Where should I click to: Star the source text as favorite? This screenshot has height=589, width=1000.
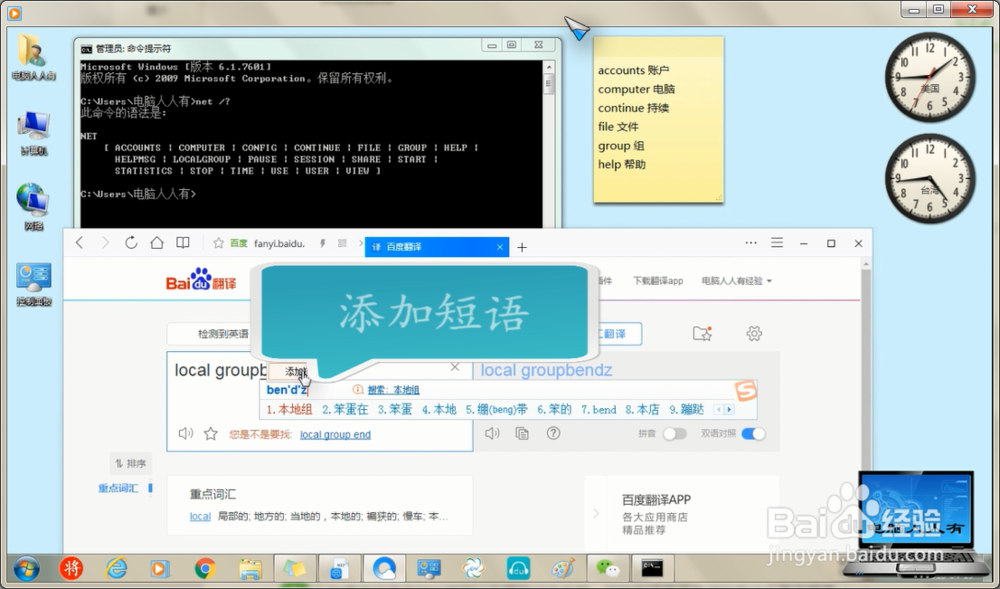[x=210, y=433]
